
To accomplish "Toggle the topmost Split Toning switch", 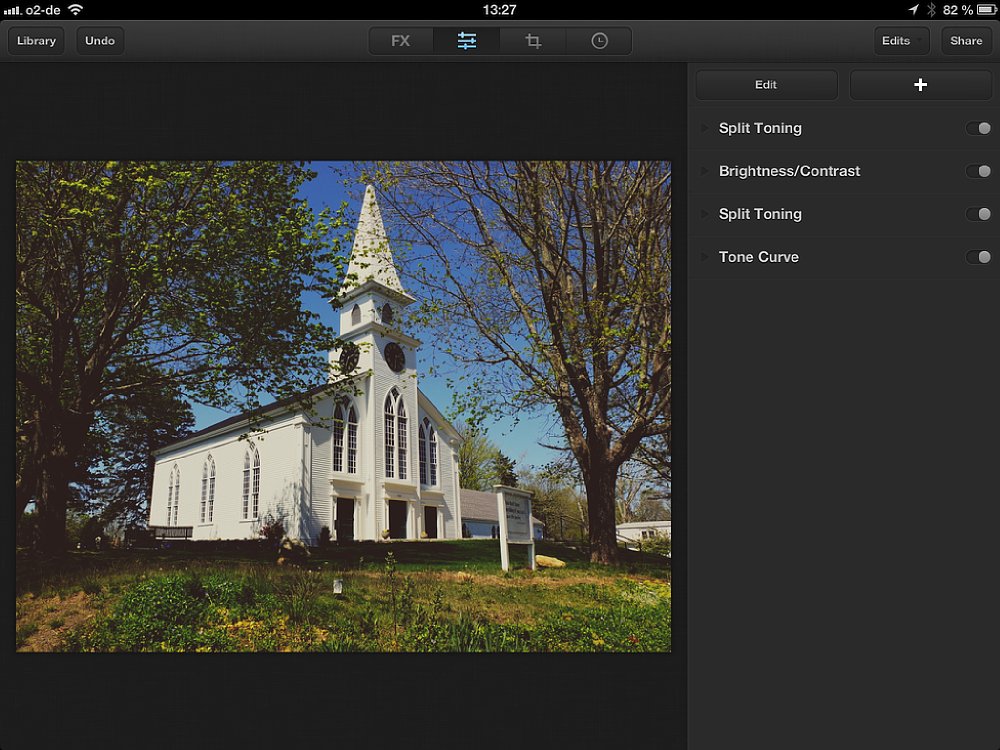I will pos(978,128).
